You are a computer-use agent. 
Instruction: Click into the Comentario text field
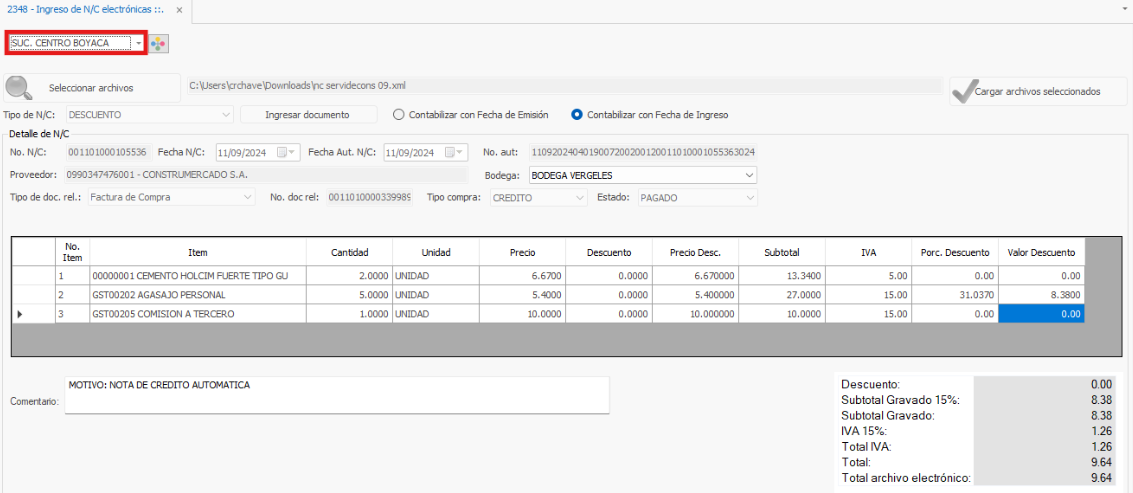click(x=336, y=394)
